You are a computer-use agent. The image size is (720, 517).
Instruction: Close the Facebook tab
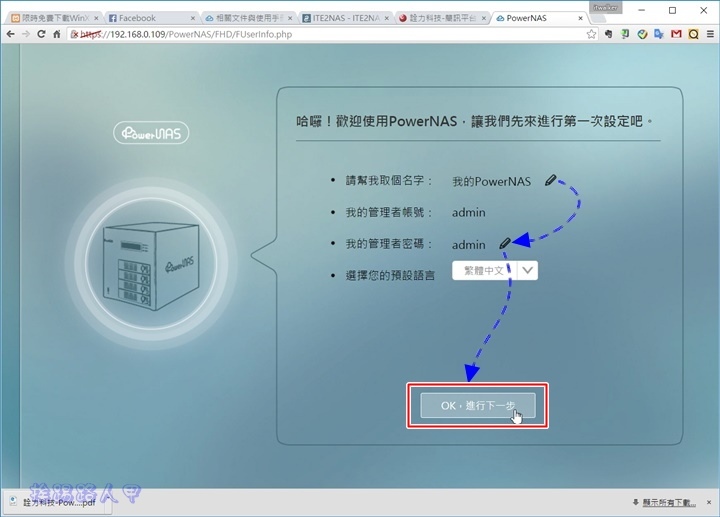[192, 18]
